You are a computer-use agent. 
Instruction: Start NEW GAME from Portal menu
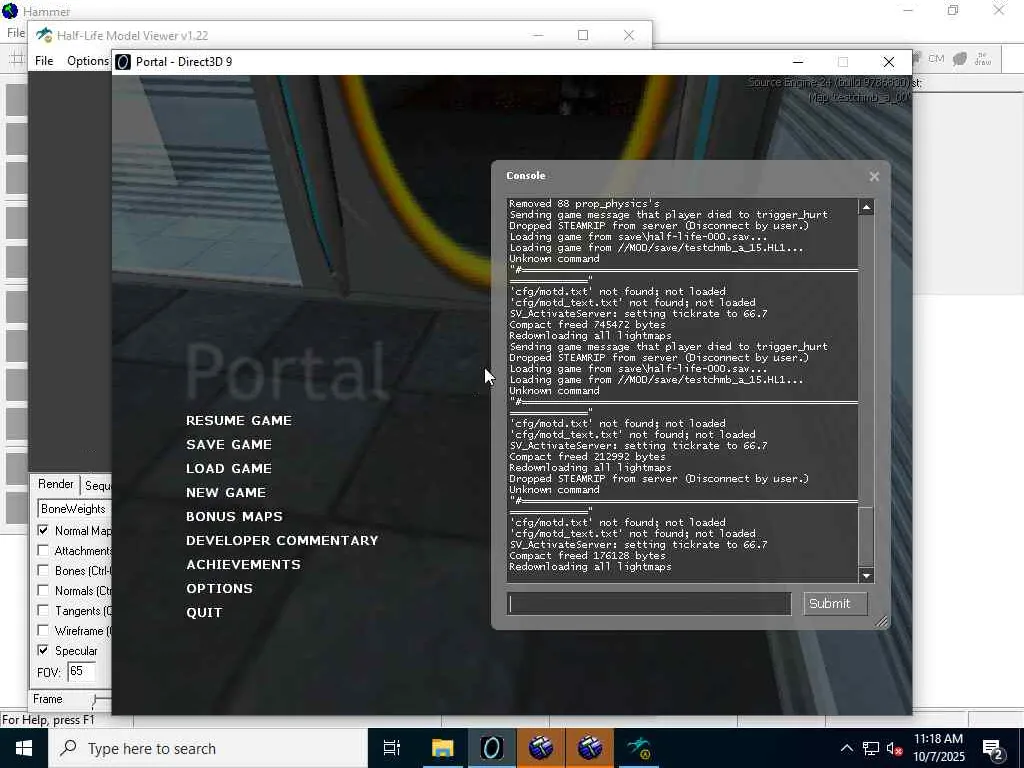226,492
